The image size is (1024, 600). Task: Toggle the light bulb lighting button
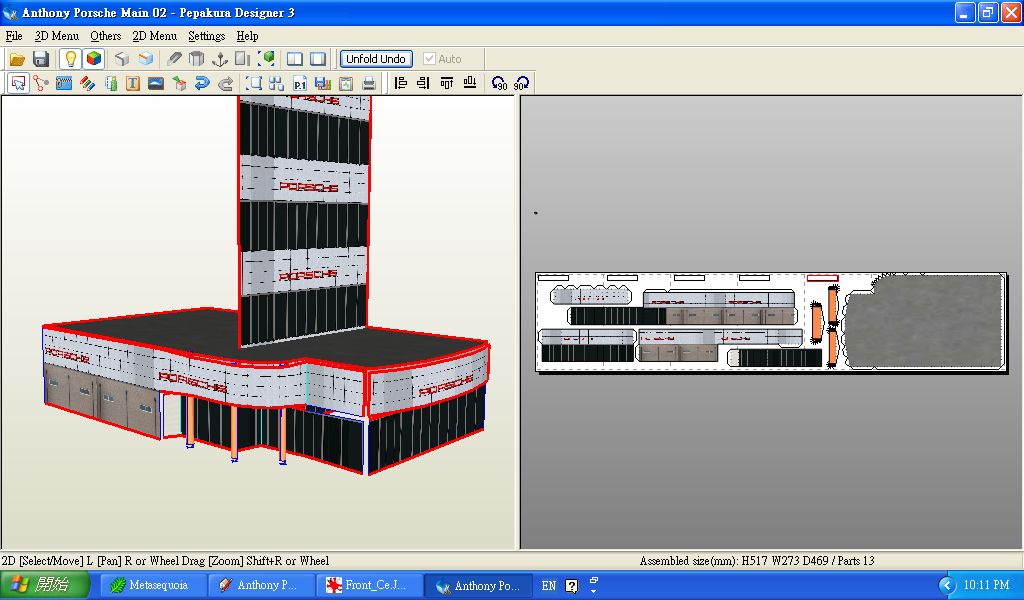click(x=70, y=59)
